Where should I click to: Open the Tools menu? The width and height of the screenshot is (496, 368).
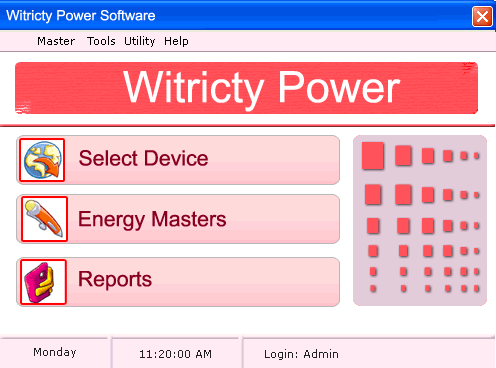[101, 41]
